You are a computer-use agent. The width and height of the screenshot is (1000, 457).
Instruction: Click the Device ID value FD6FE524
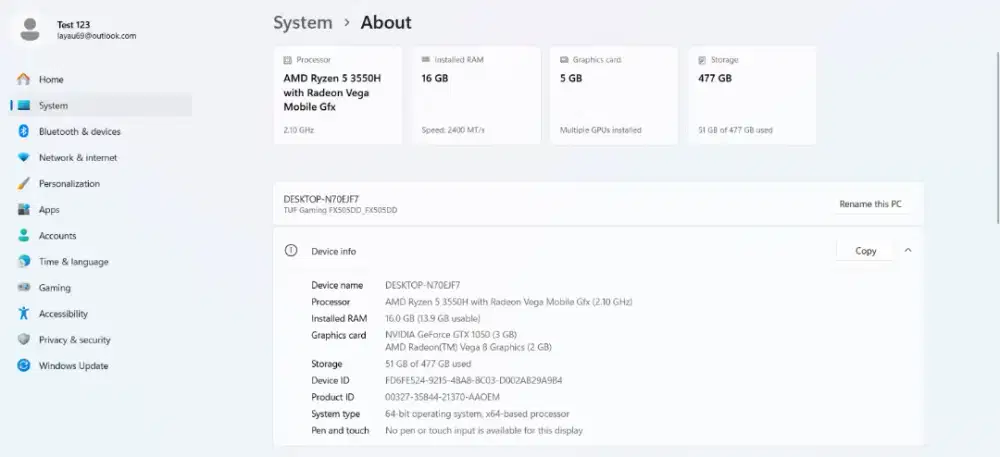click(x=474, y=381)
